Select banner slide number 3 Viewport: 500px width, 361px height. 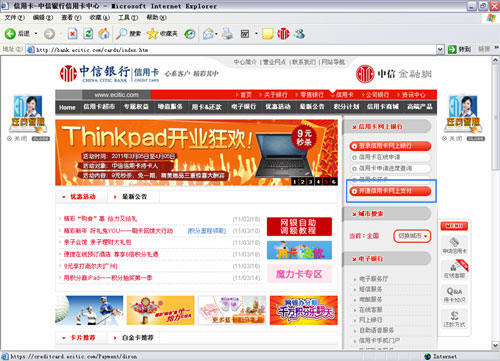pyautogui.click(x=310, y=182)
